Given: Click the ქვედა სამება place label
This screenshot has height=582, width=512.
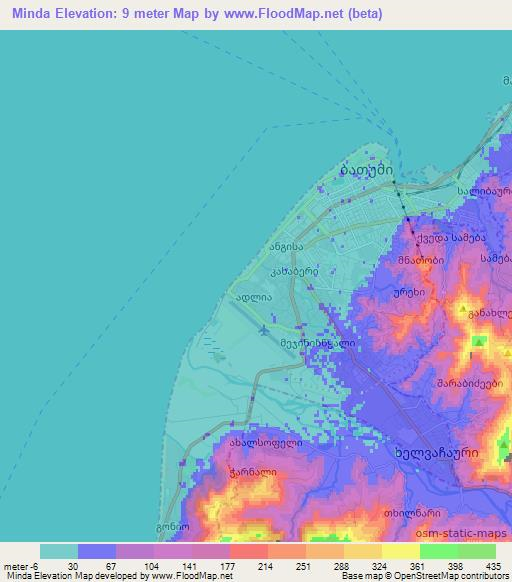Looking at the screenshot, I should click(451, 237).
